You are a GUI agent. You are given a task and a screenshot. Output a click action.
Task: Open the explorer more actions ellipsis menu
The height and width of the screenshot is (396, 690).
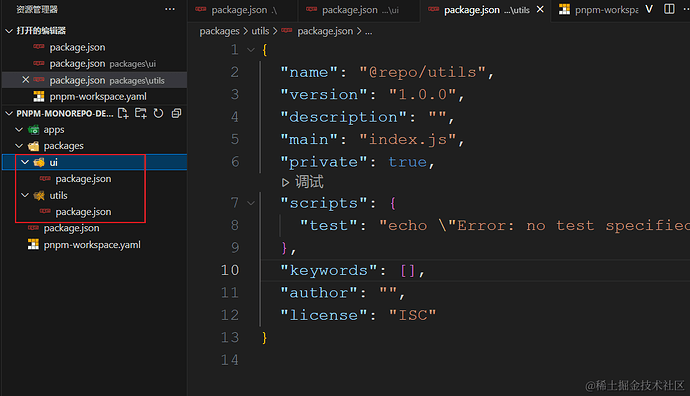(170, 9)
